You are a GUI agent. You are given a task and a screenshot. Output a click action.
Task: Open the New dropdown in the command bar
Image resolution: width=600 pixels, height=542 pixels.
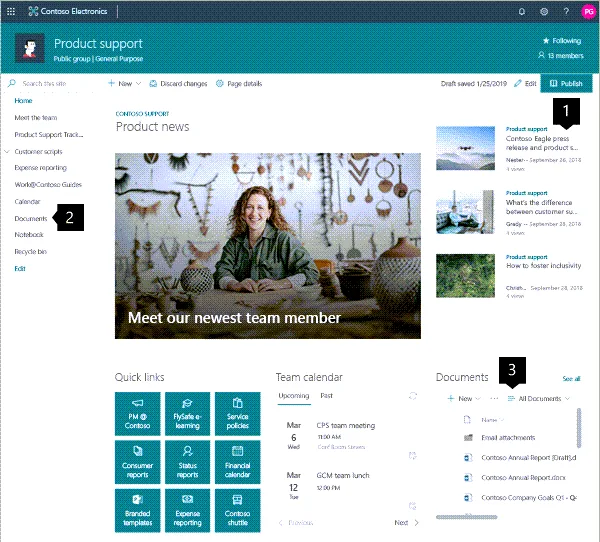(x=124, y=83)
